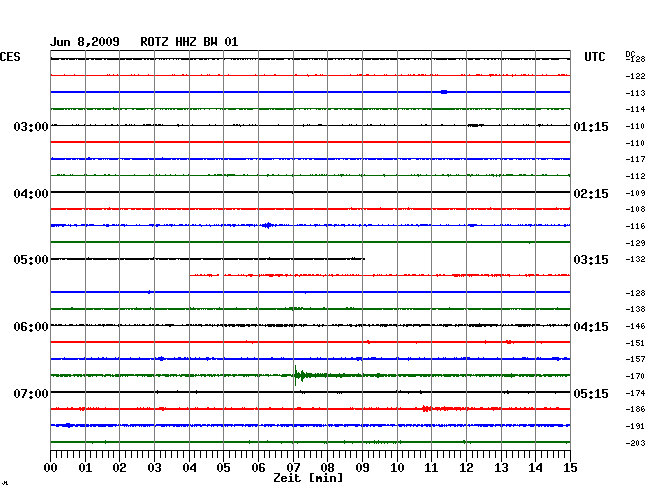Click the date label Jun 8,2009
The width and height of the screenshot is (650, 494).
click(85, 42)
